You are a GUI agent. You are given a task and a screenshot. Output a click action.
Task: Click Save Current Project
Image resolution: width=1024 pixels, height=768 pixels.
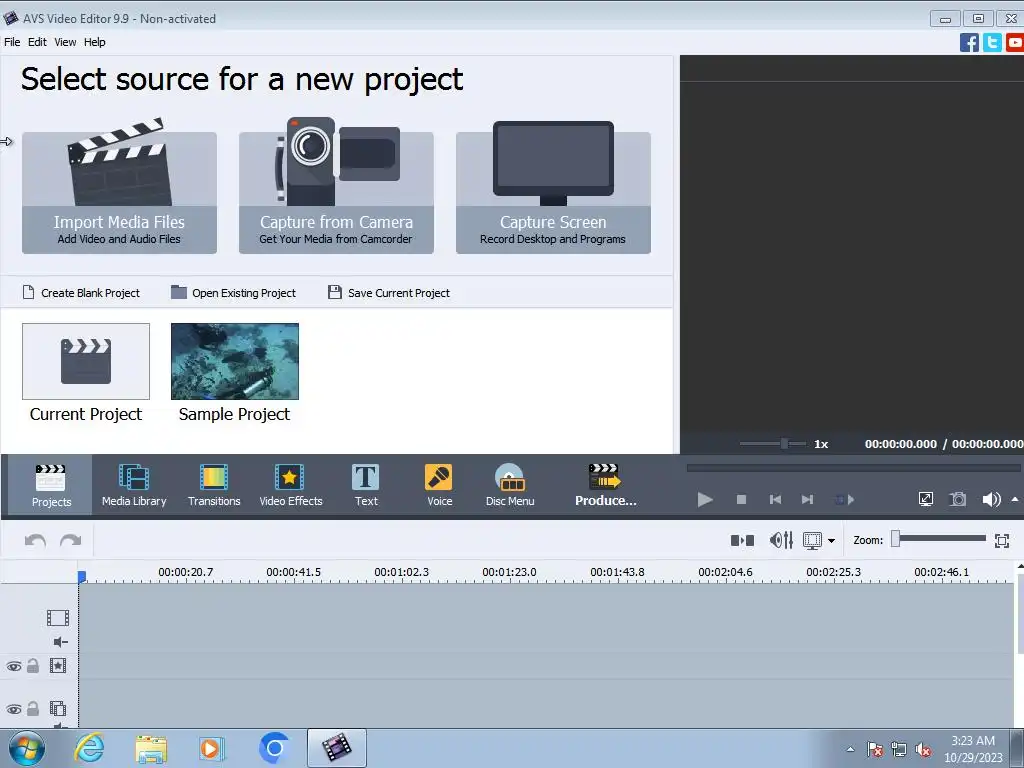(389, 293)
